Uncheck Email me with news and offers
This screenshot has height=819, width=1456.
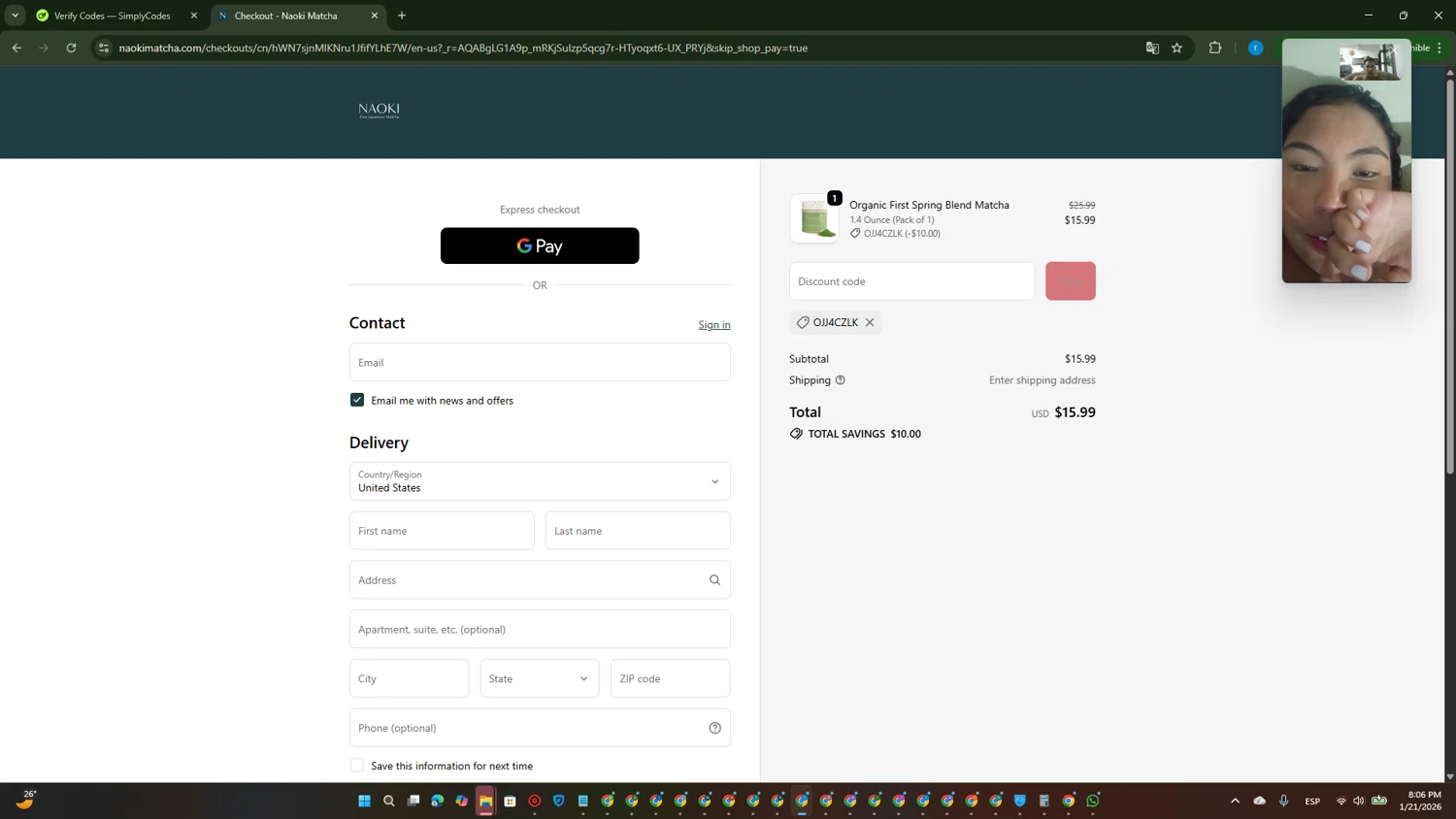357,400
